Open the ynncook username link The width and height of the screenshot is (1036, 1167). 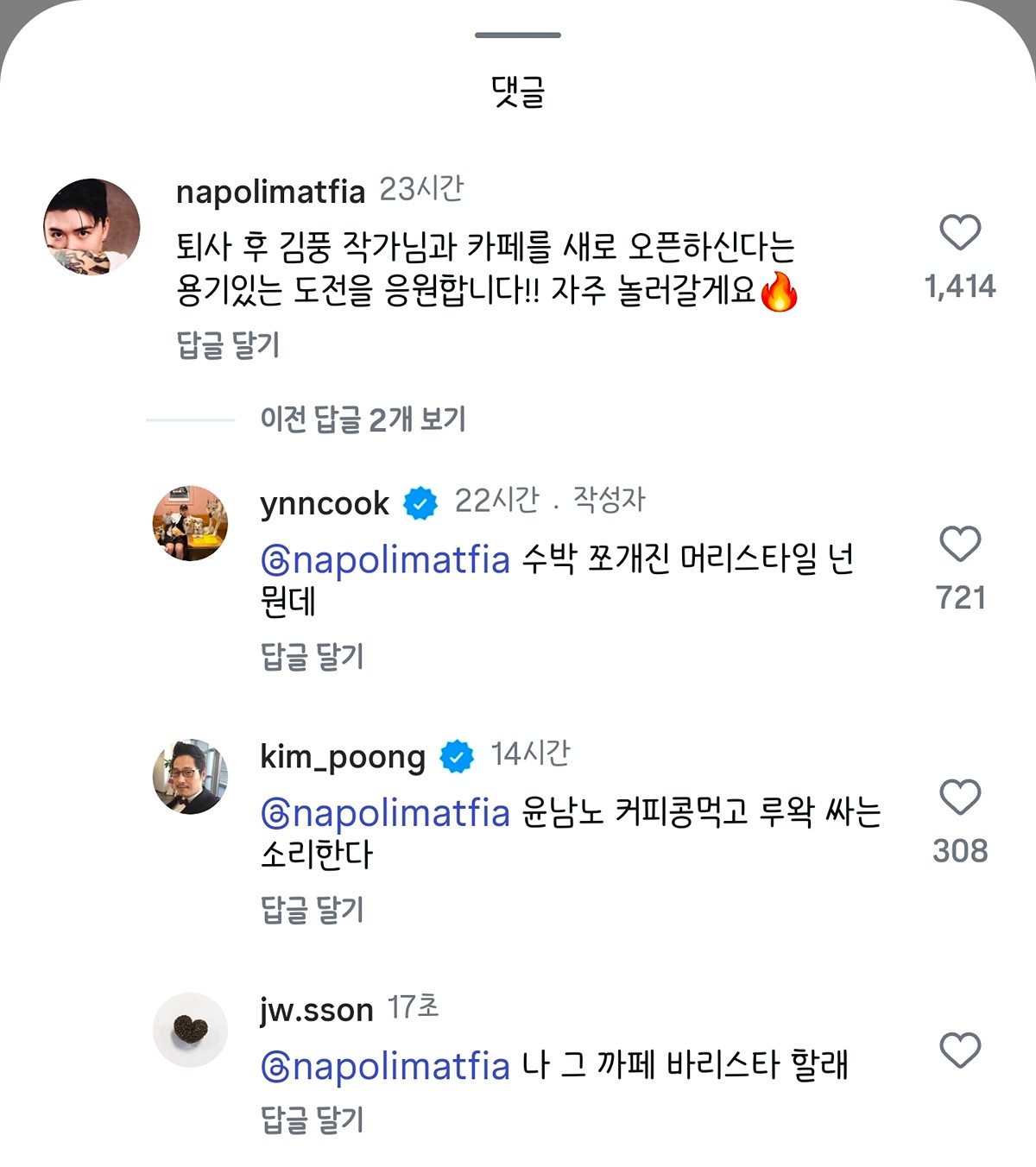pos(325,503)
